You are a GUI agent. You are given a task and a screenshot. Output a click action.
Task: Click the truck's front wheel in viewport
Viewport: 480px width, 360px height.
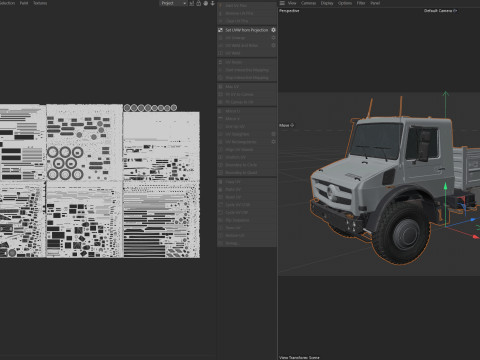pyautogui.click(x=402, y=233)
